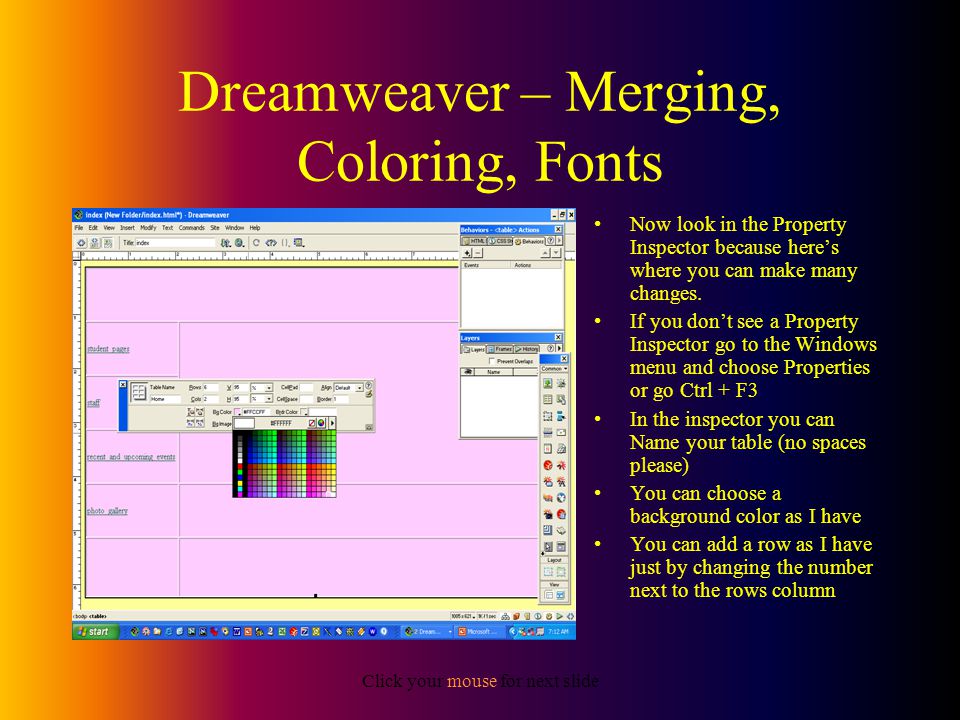Click the system color picker wheel icon

[x=321, y=423]
